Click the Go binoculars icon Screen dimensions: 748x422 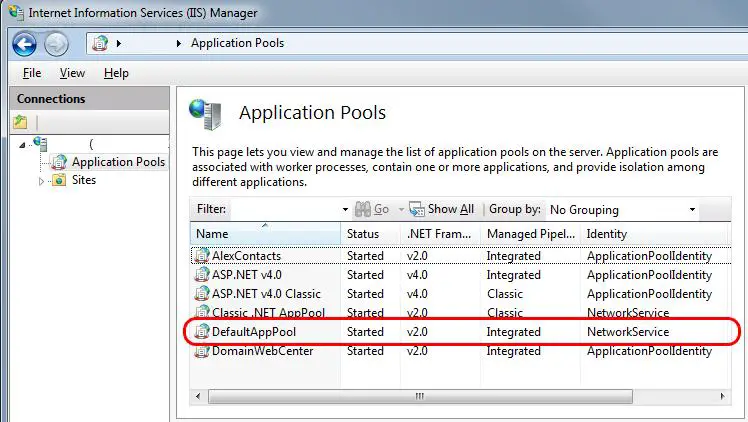[x=363, y=209]
